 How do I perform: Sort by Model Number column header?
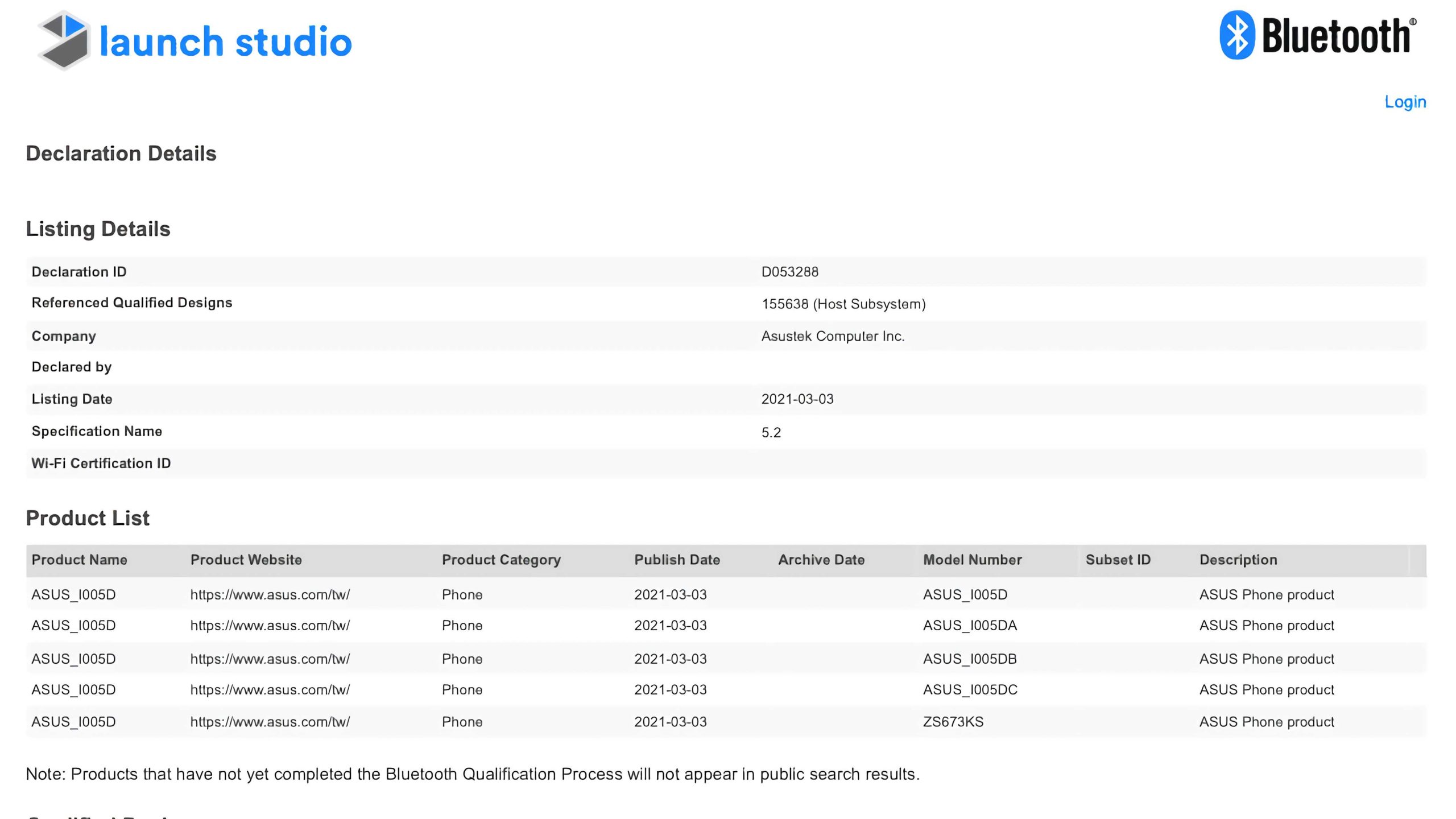click(x=972, y=560)
